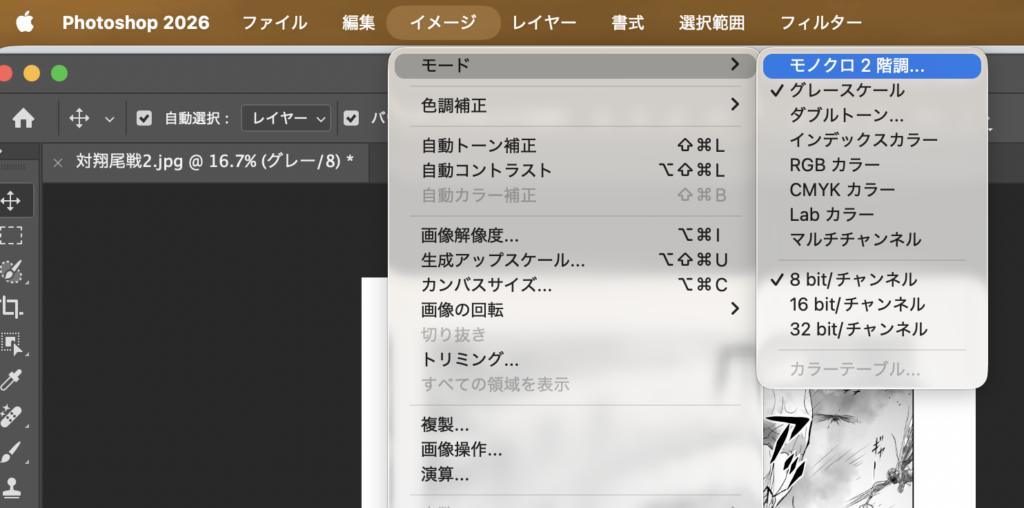Toggle the 自動選択 checkbox
1024x508 pixels.
[144, 119]
